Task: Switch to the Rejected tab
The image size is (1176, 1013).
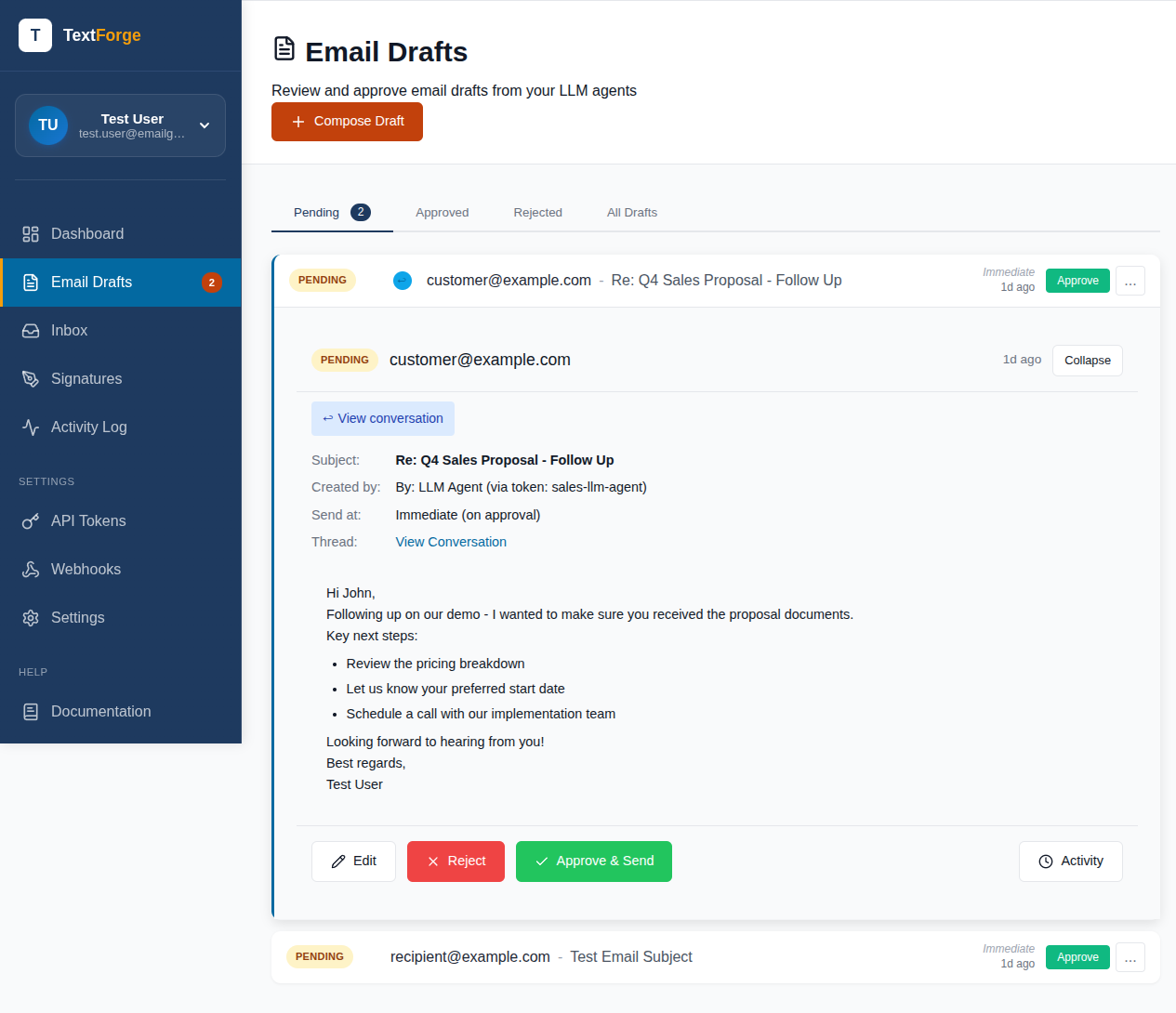Action: click(x=538, y=213)
